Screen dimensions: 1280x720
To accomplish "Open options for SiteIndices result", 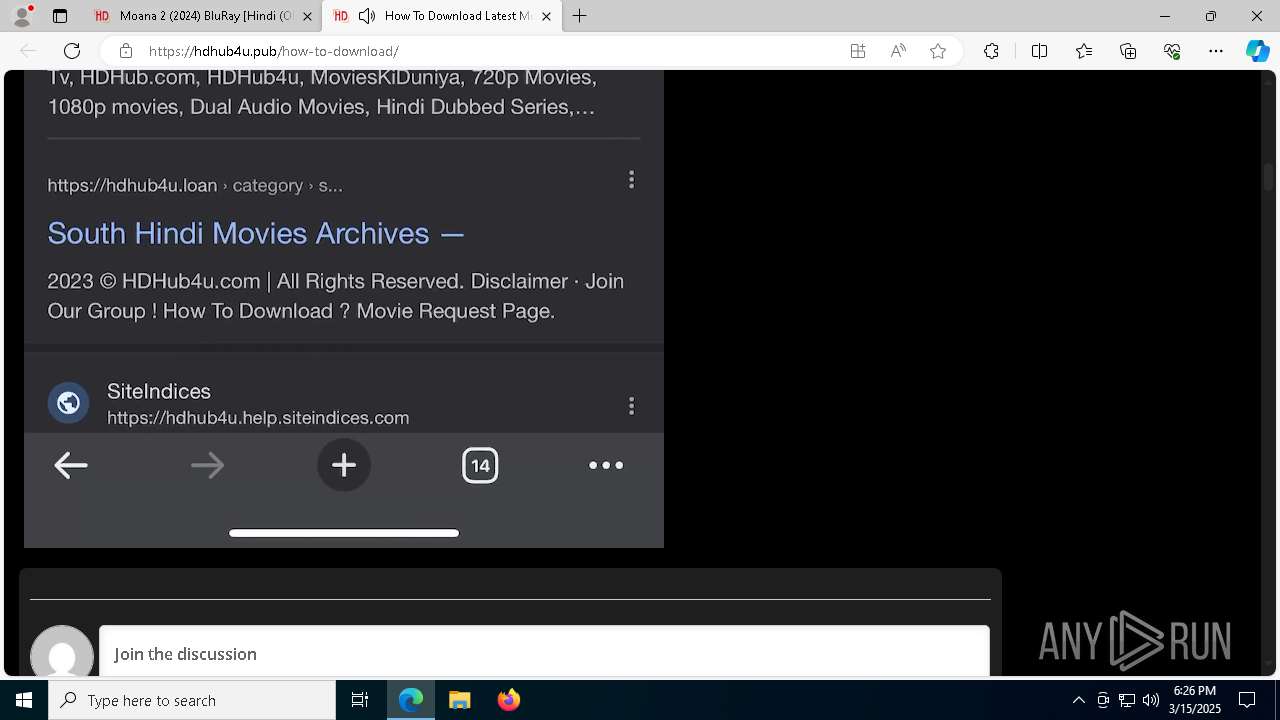I will click(x=631, y=406).
